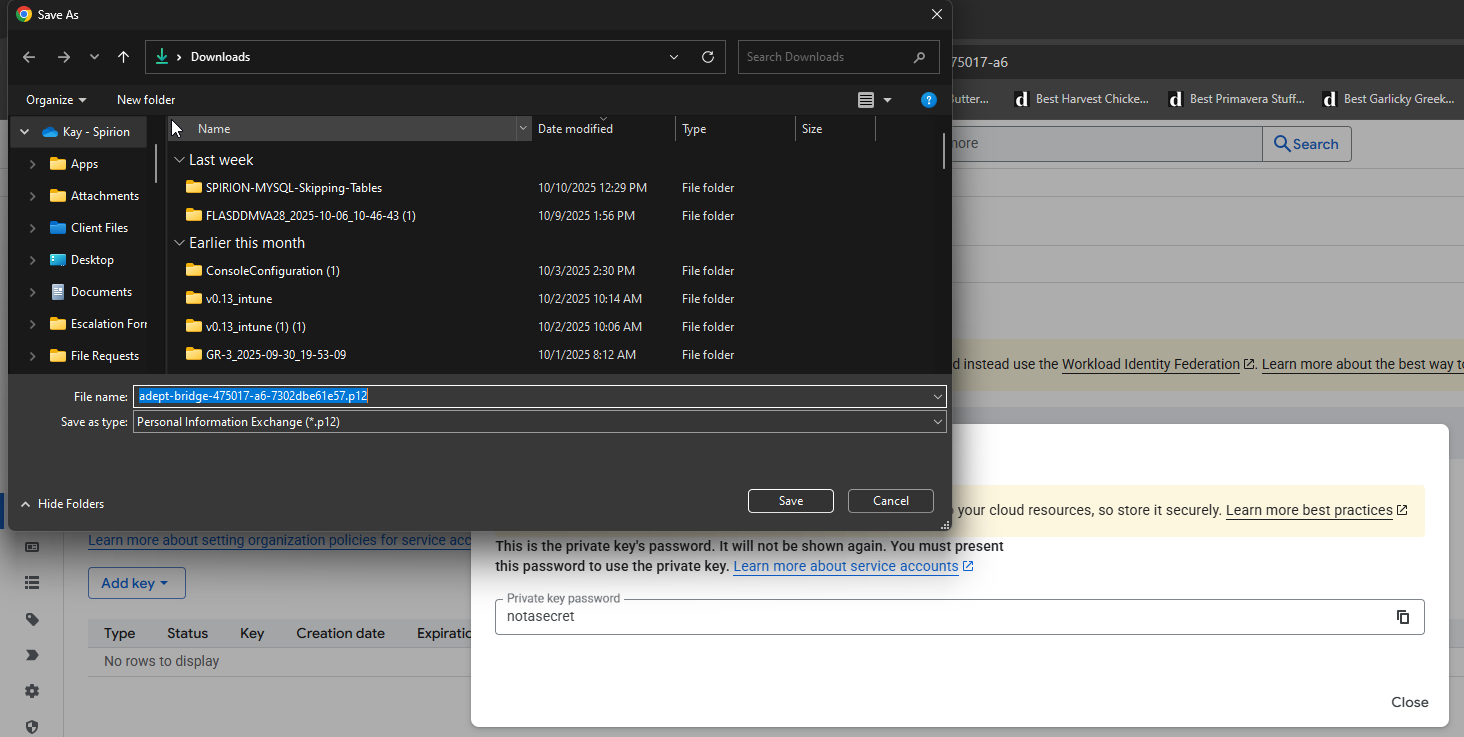Click the Chrome icon in Save As title bar
Image resolution: width=1464 pixels, height=737 pixels.
24,14
